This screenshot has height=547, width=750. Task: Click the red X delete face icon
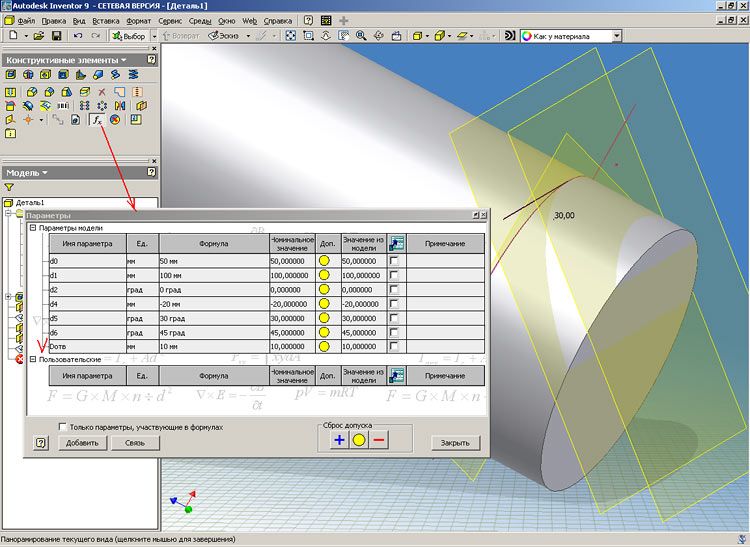pyautogui.click(x=101, y=92)
